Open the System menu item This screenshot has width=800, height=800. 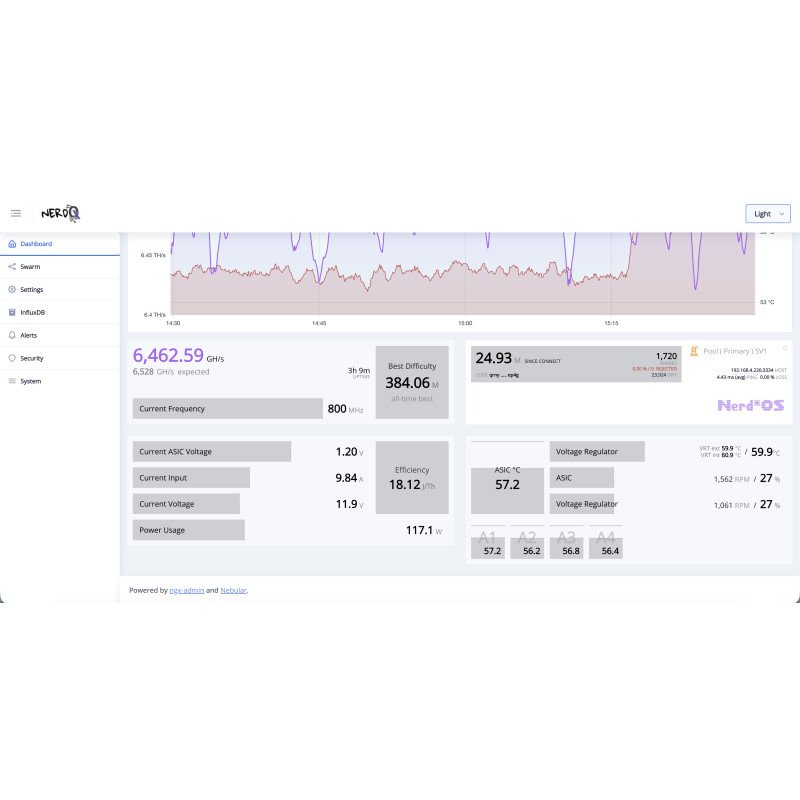point(60,381)
